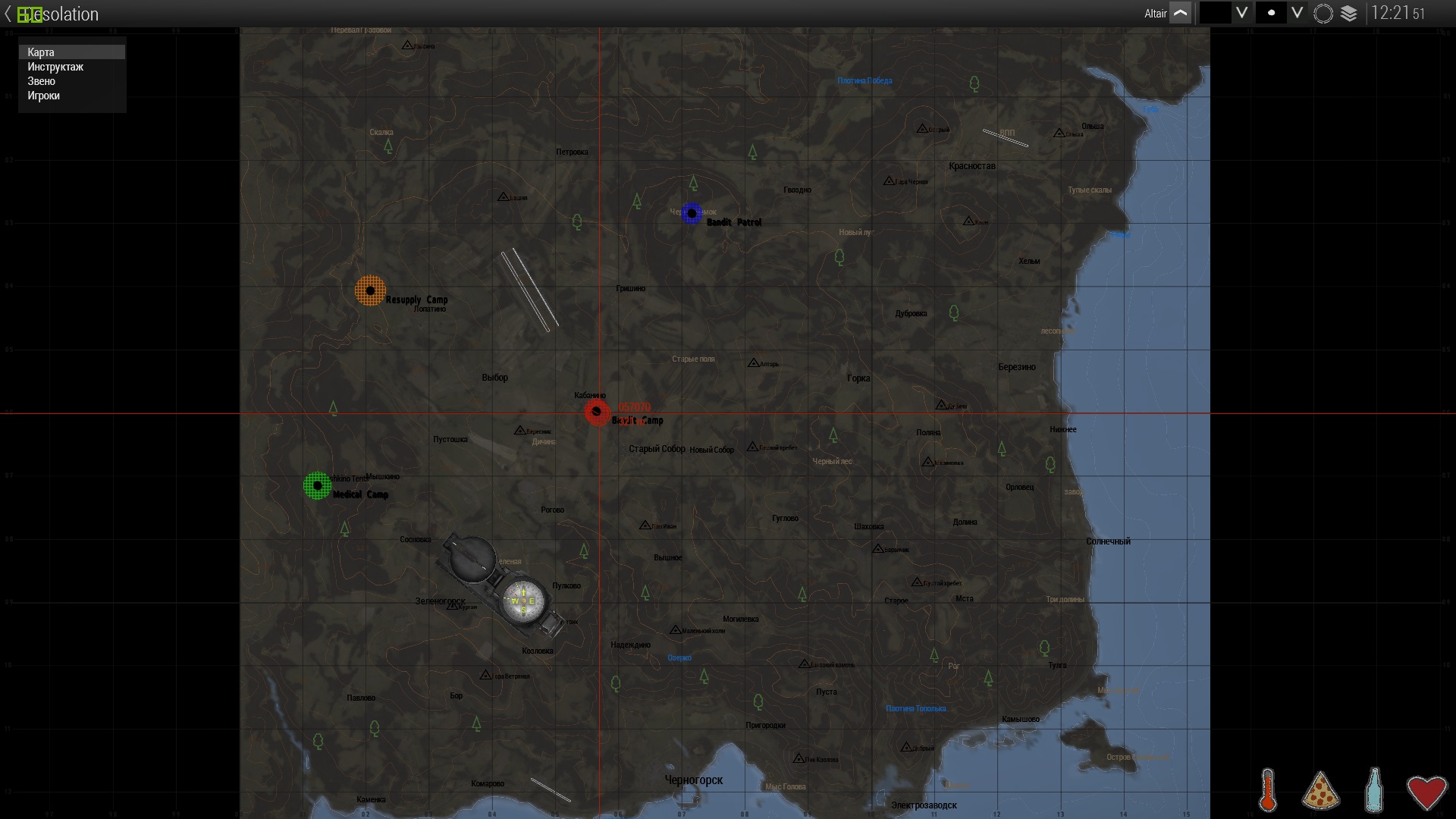Open the Игроки players entry
Screen dimensions: 1456x819
tap(72, 96)
